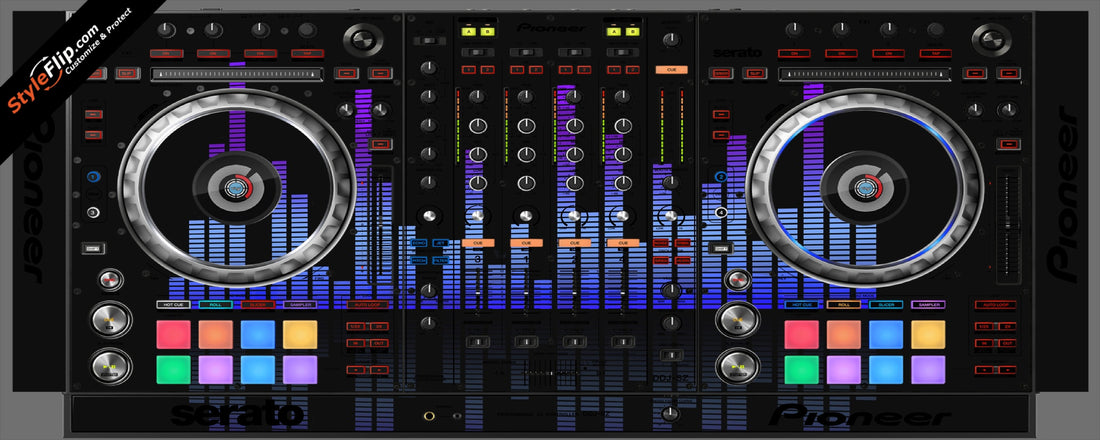The image size is (1100, 440).
Task: Touch the right jog wheel platter
Action: (864, 187)
